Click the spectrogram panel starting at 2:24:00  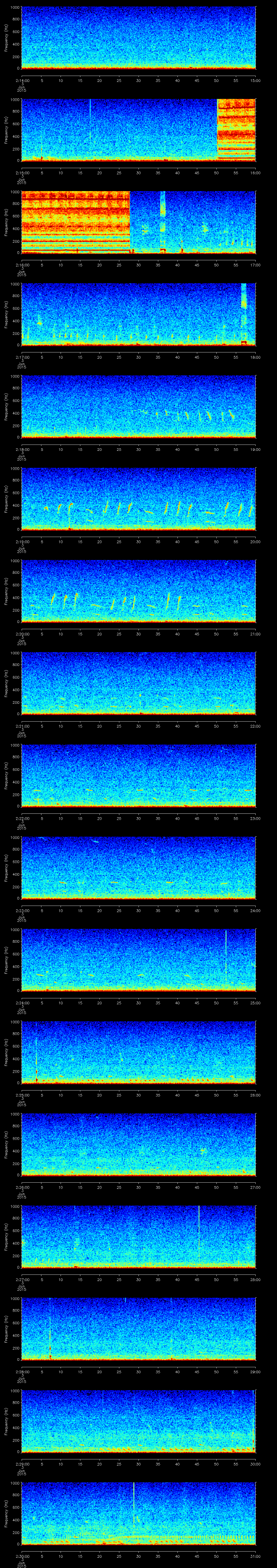pos(138,960)
